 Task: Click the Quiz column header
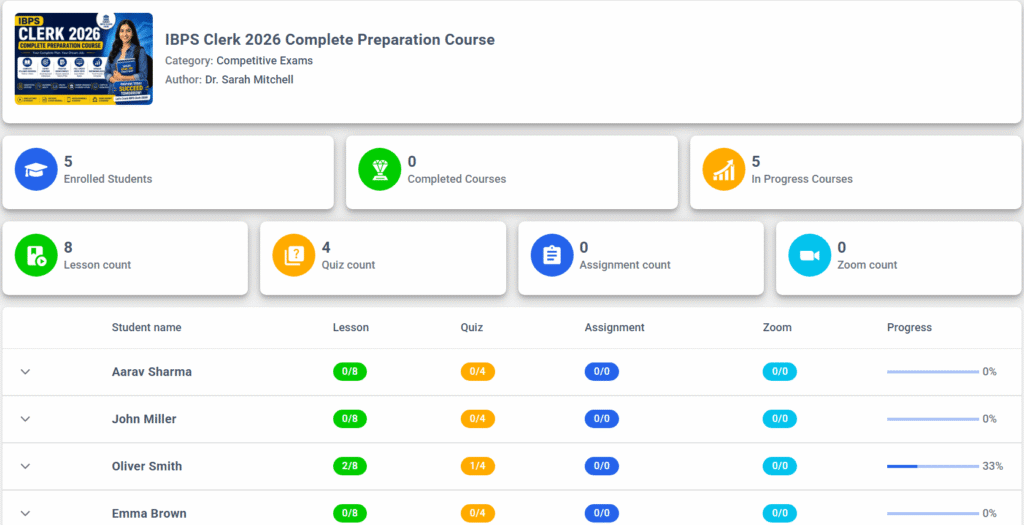tap(472, 327)
